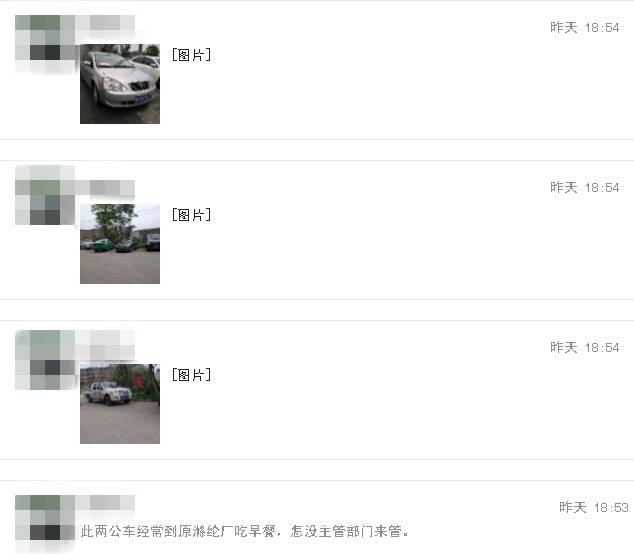Click the blurred avatar of second message
Viewport: 634px width, 554px height.
pyautogui.click(x=45, y=195)
